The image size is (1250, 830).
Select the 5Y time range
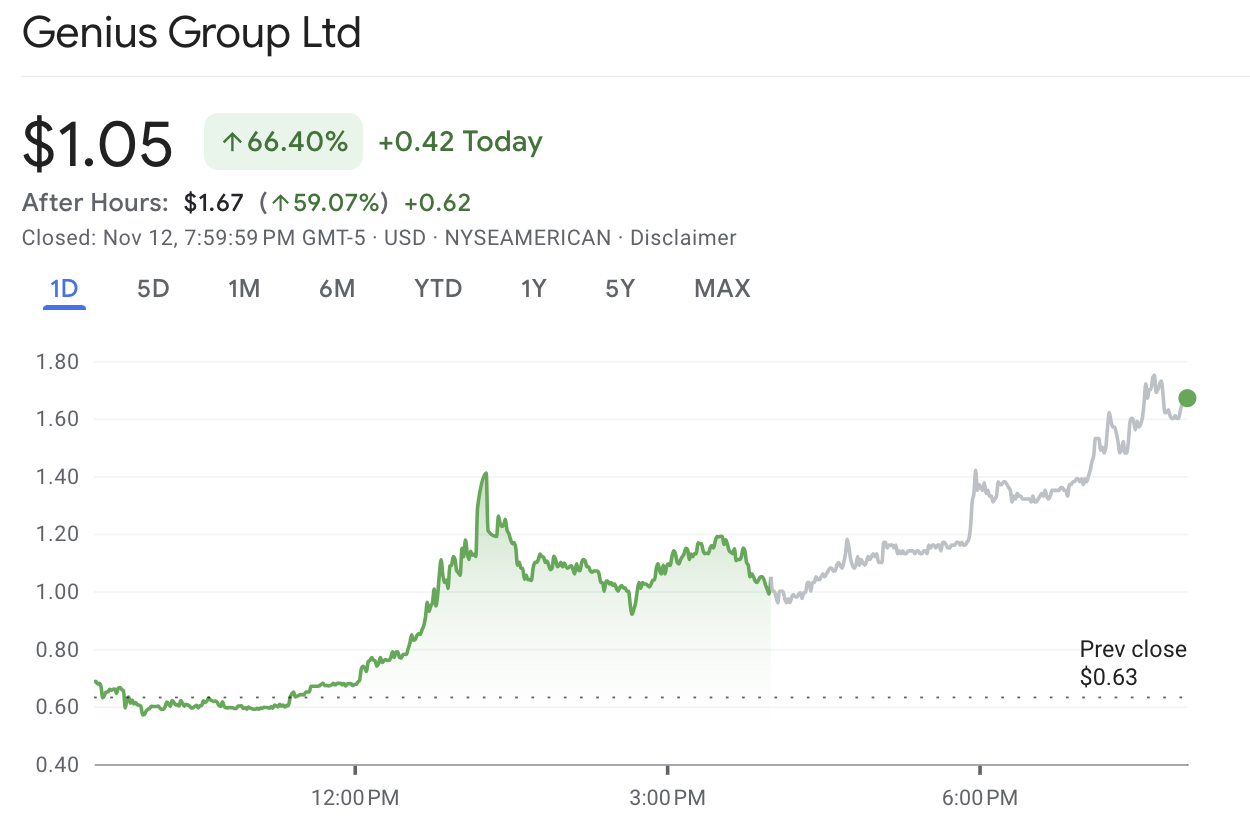(619, 288)
